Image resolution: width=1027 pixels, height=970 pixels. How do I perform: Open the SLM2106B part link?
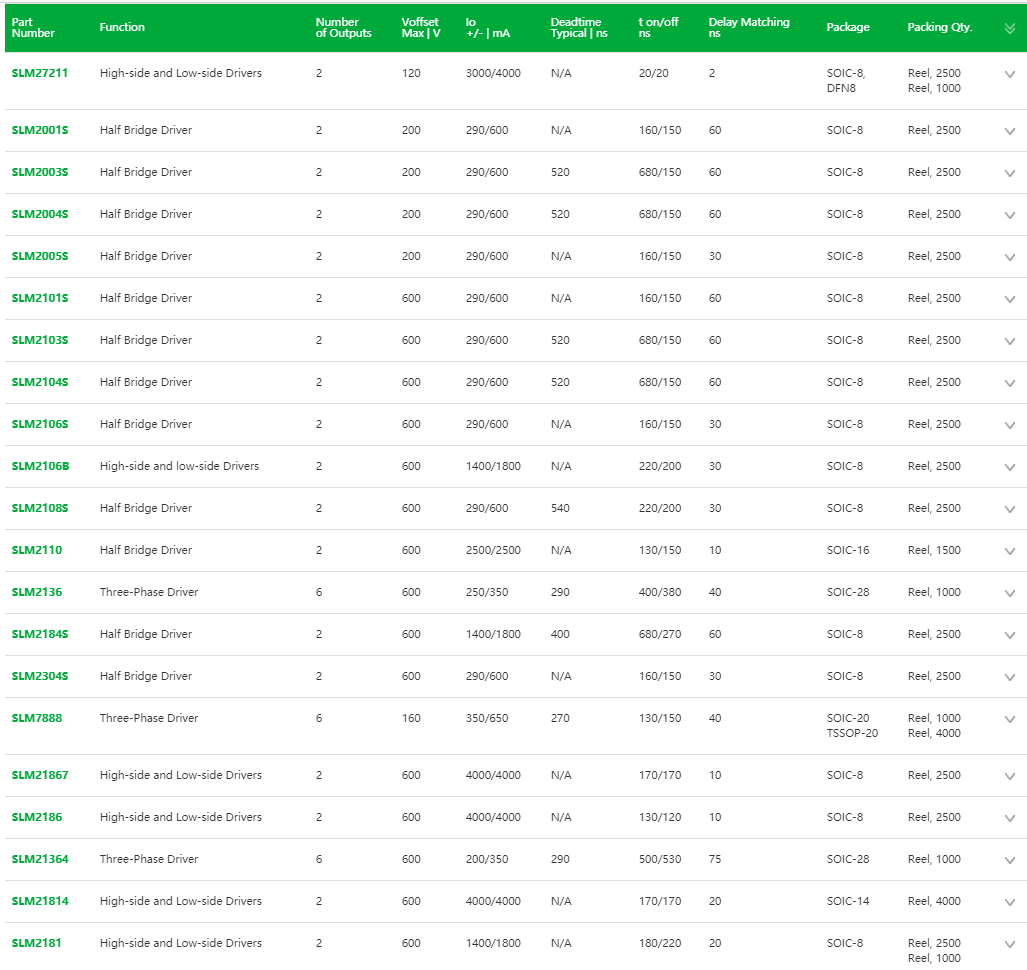(x=40, y=466)
